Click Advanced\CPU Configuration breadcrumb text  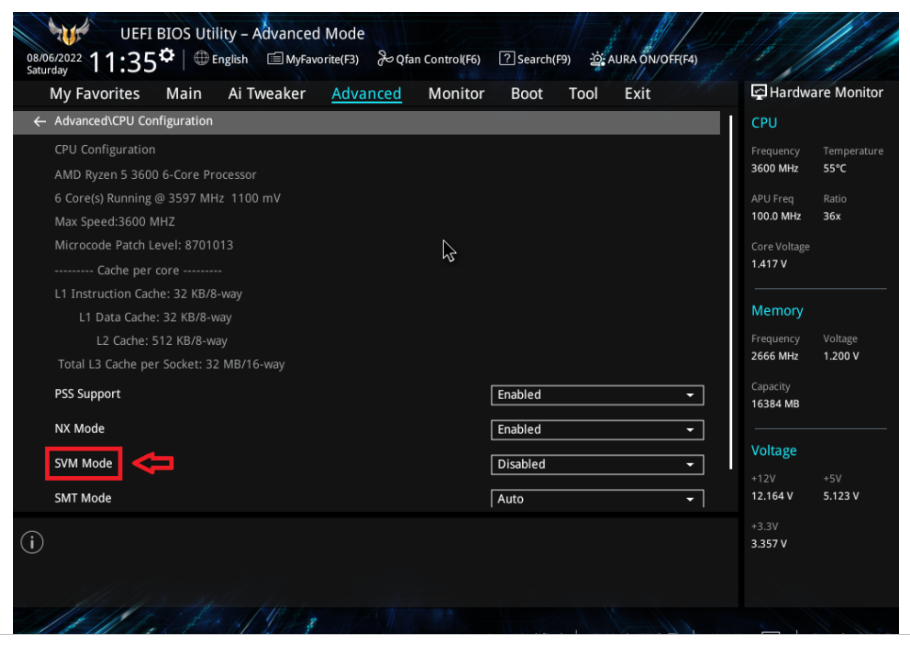pos(133,121)
